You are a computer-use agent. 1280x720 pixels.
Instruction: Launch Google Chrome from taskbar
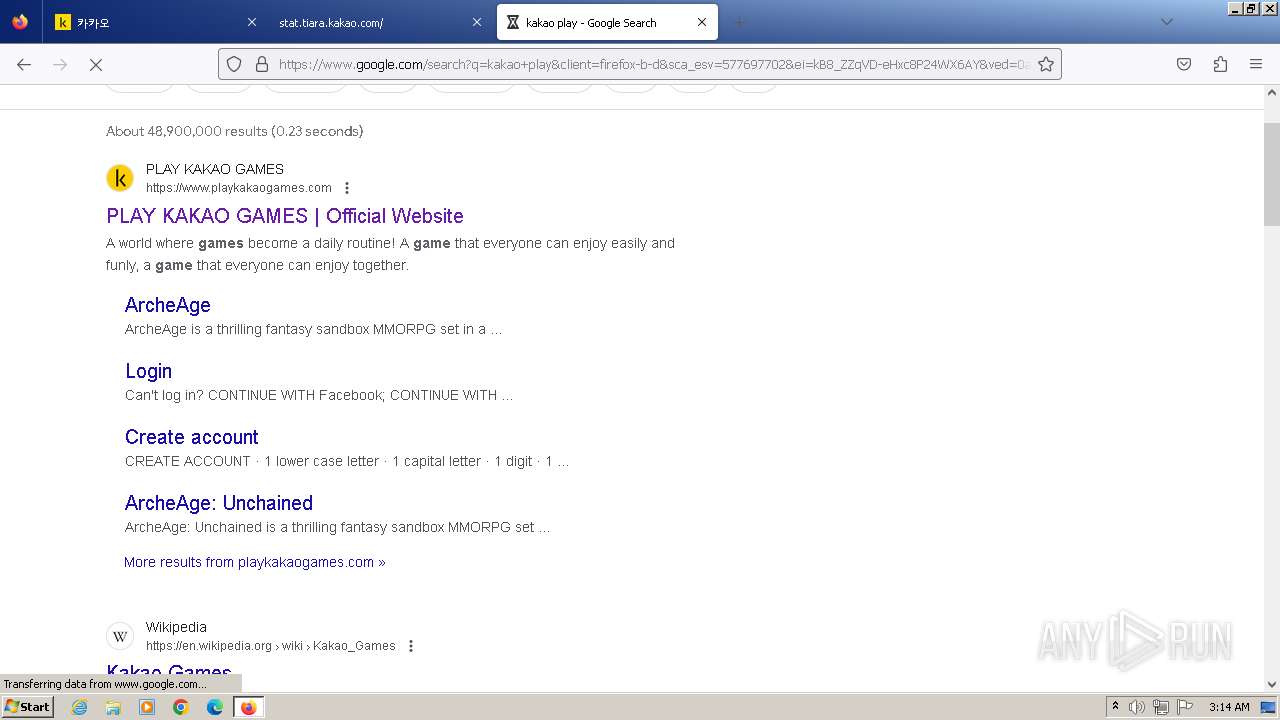(x=181, y=707)
